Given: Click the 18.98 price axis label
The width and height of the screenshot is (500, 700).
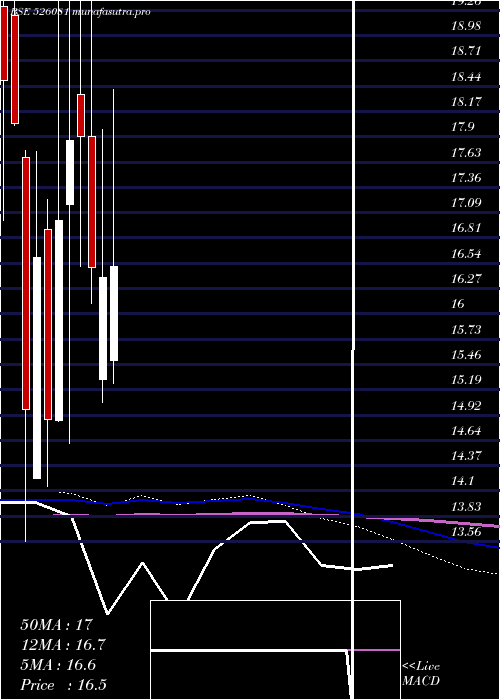Looking at the screenshot, I should click(466, 26).
